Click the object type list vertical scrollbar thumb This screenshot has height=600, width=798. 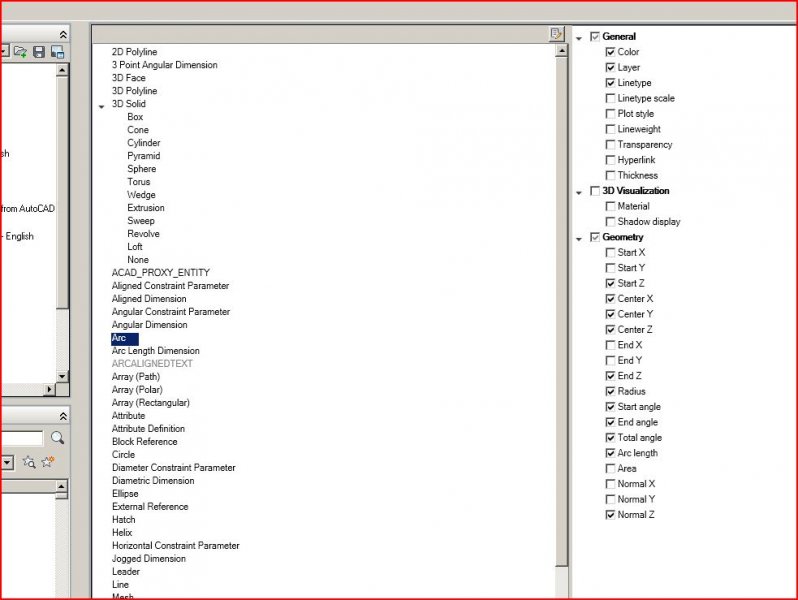[561, 311]
